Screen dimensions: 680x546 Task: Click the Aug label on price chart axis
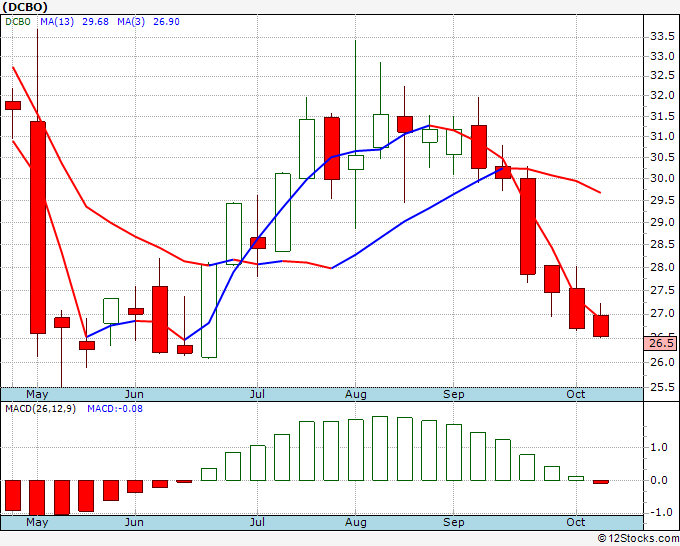(356, 393)
